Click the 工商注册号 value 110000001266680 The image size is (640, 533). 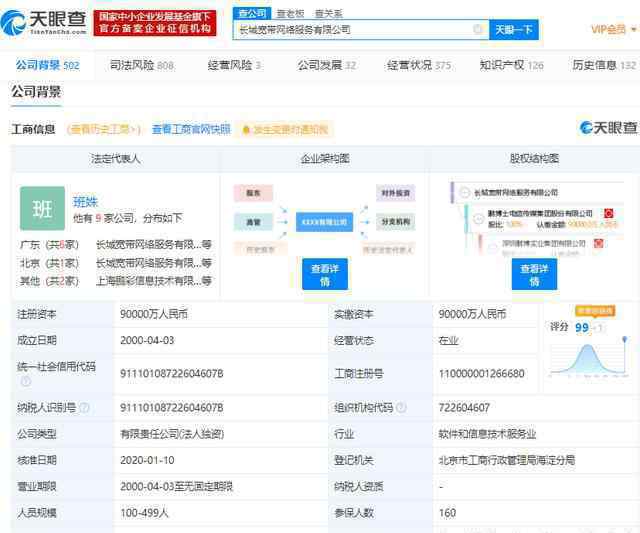(x=482, y=373)
